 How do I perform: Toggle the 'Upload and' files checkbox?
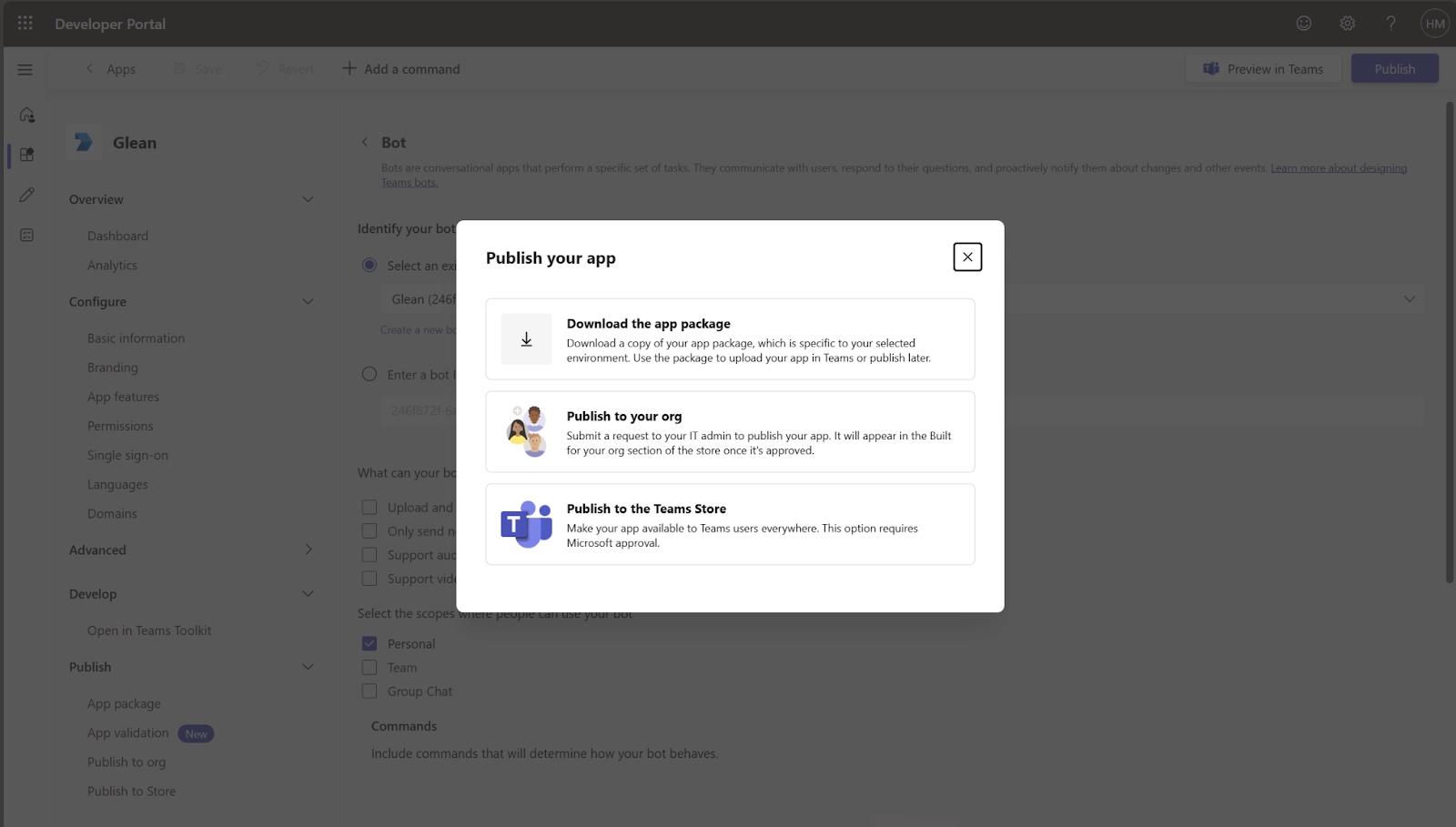369,508
